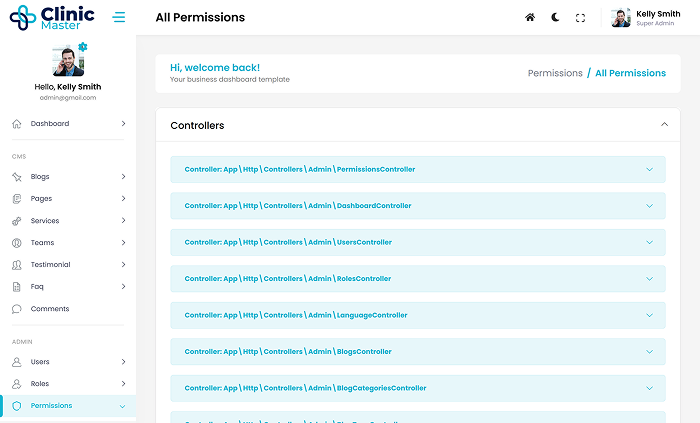The image size is (700, 423).
Task: Click the home icon in the header
Action: [530, 18]
